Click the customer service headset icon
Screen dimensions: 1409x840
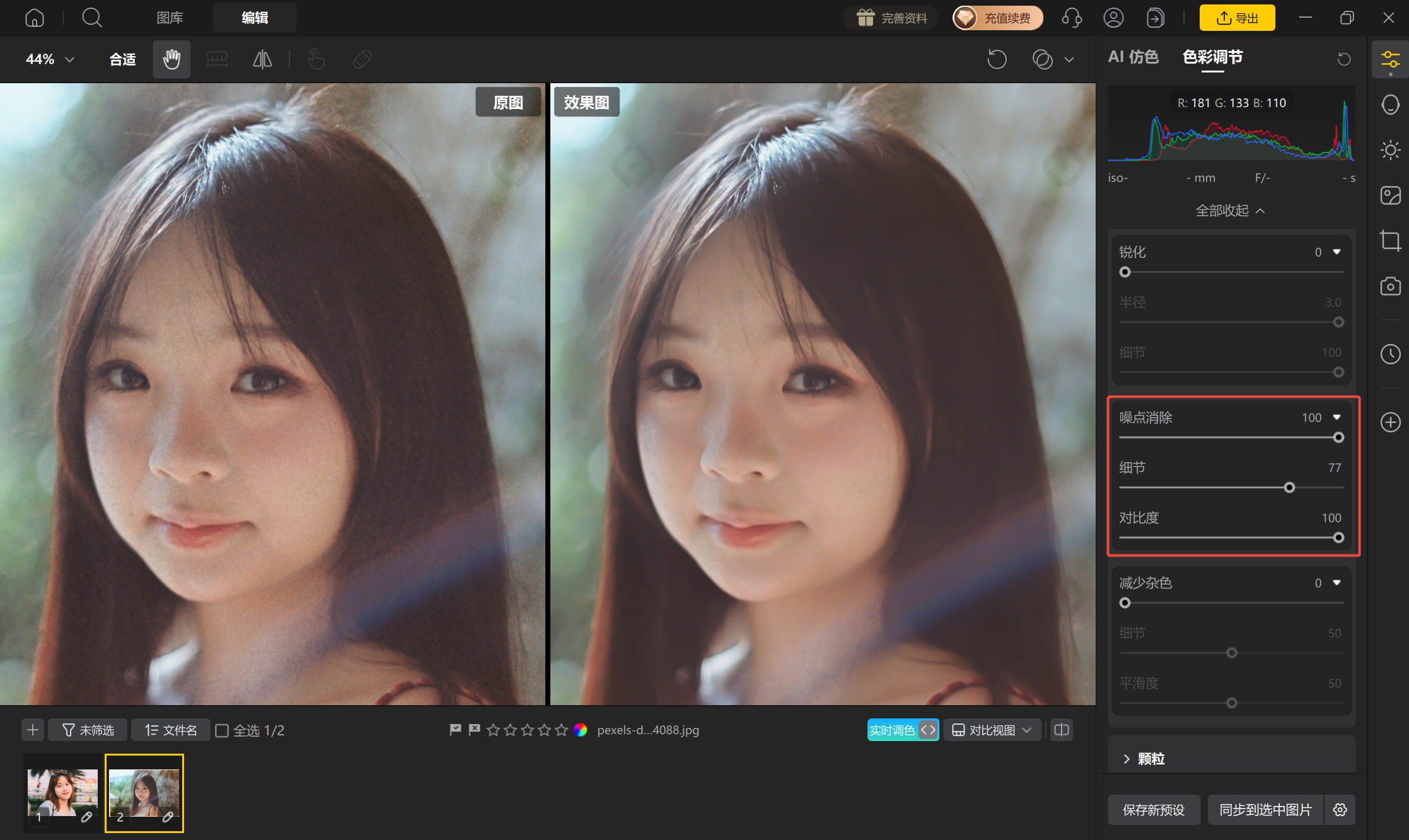(x=1072, y=18)
